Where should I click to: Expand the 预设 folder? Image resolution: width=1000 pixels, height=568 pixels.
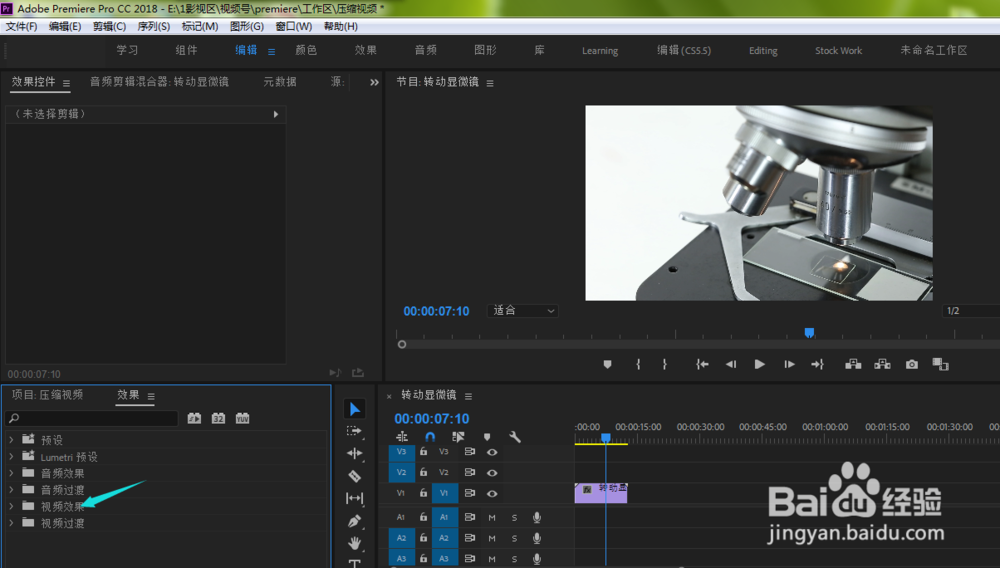pos(11,440)
